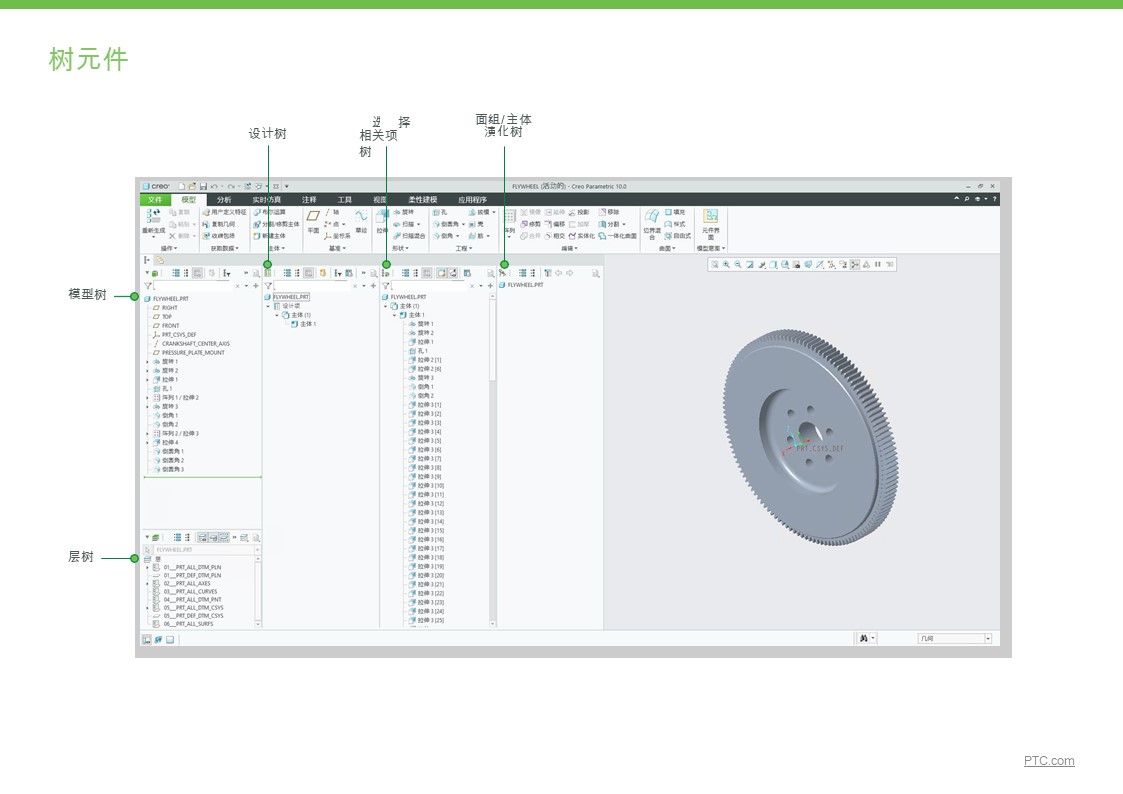Click the 旋转 (Revolve) tool
Viewport: 1123px width, 794px height.
point(403,213)
